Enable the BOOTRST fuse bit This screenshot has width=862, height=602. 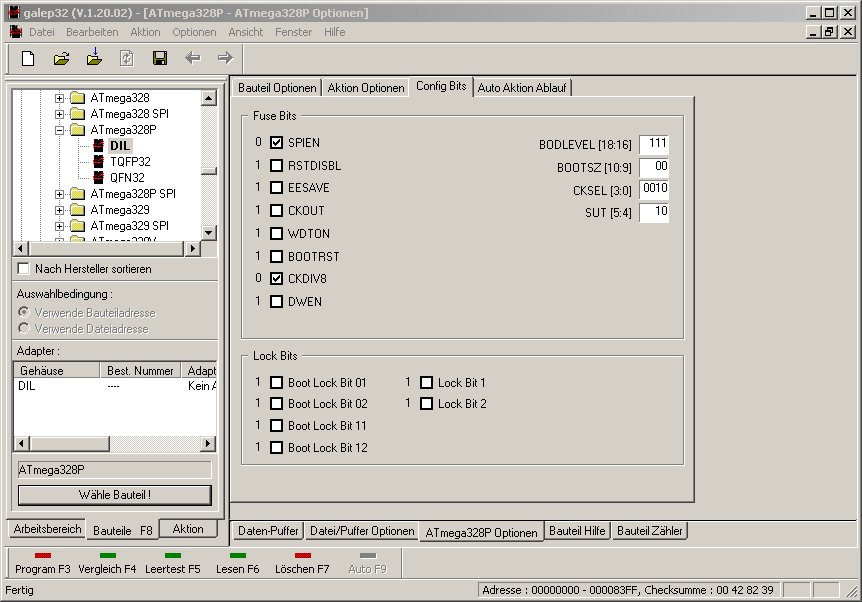(277, 257)
